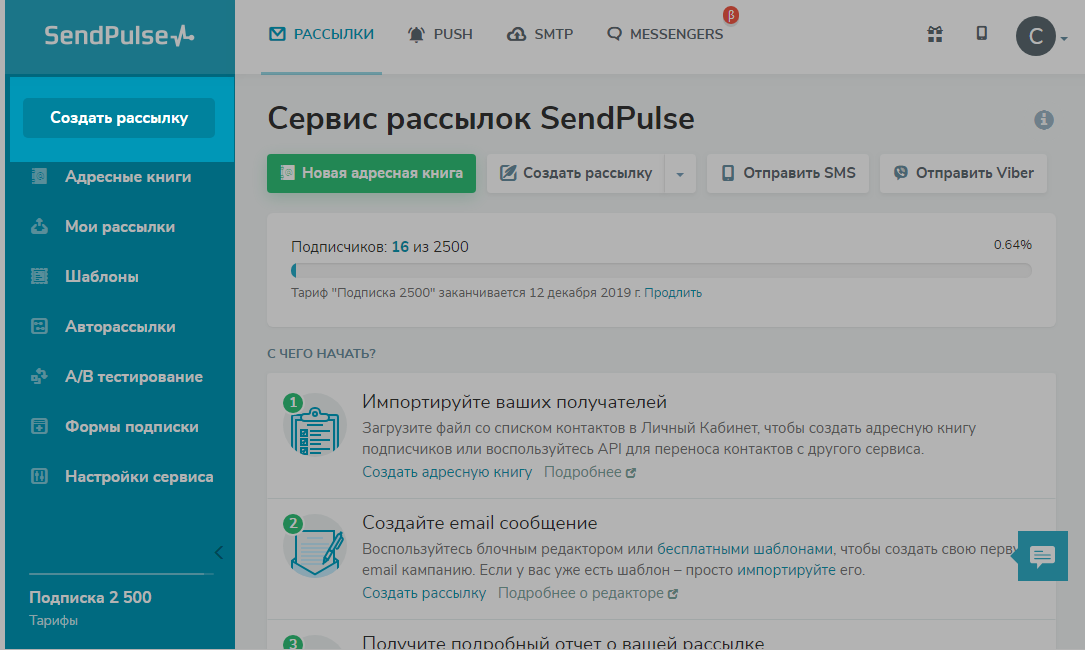Expand the Создать рассылку dropdown arrow
The width and height of the screenshot is (1085, 650).
(680, 174)
